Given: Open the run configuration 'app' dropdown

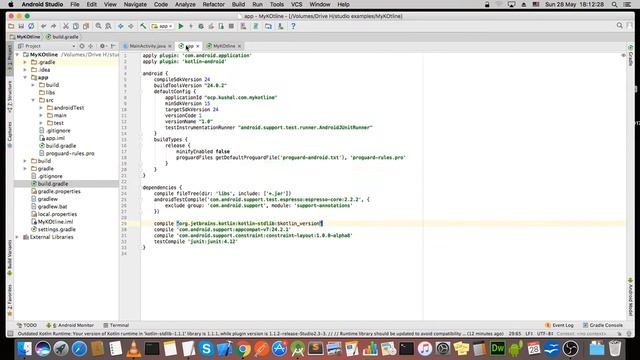Looking at the screenshot, I should coord(162,26).
